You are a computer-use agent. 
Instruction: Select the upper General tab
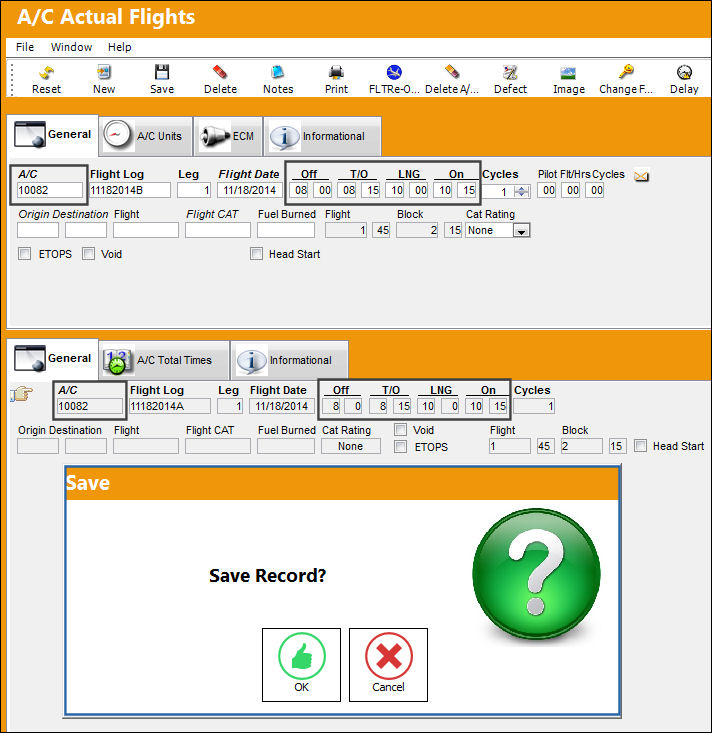tap(53, 135)
